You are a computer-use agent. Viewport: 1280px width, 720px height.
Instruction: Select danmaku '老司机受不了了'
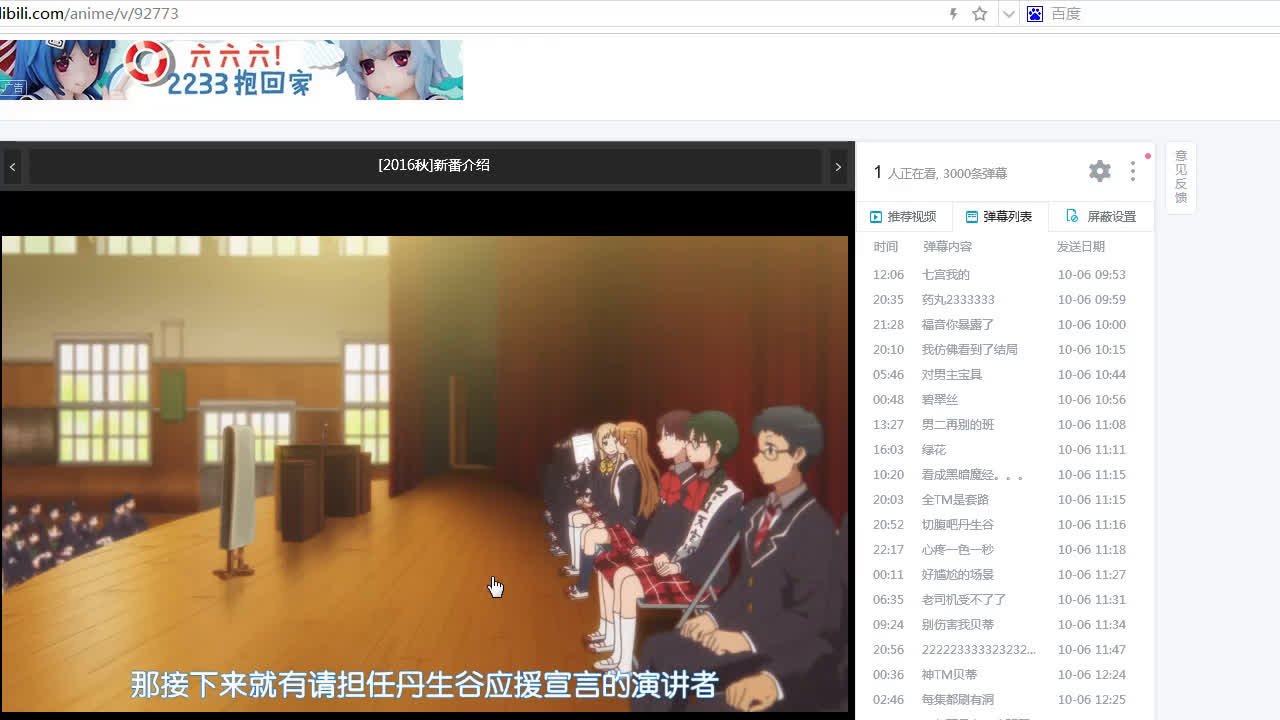(x=964, y=600)
